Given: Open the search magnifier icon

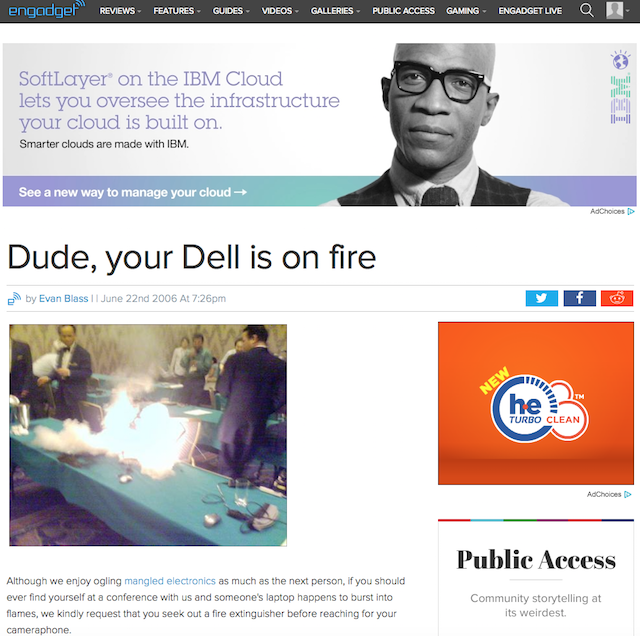Looking at the screenshot, I should (587, 10).
